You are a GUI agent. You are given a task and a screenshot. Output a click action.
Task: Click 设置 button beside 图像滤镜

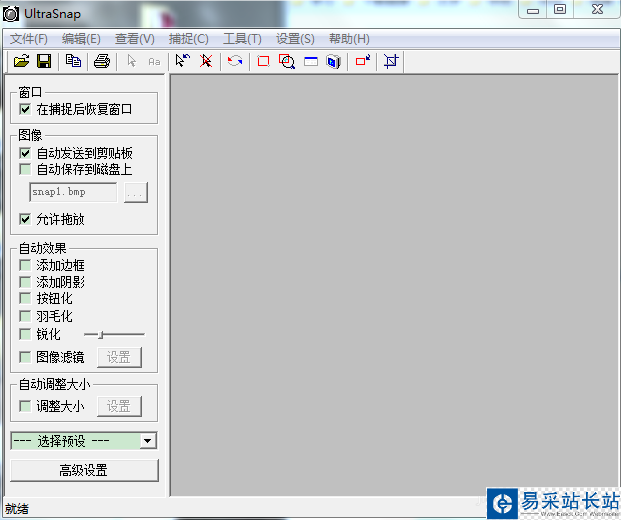[119, 357]
